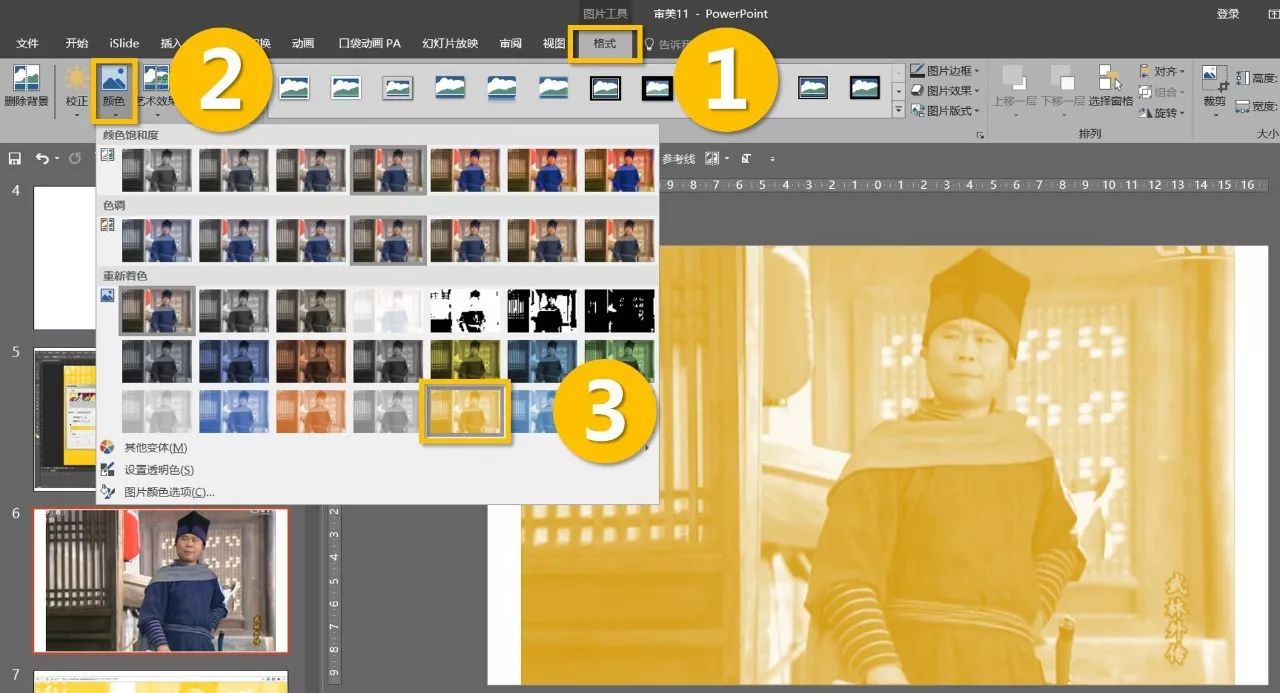Viewport: 1280px width, 693px height.
Task: Select the Grayscale recolor thumbnail
Action: click(x=234, y=311)
